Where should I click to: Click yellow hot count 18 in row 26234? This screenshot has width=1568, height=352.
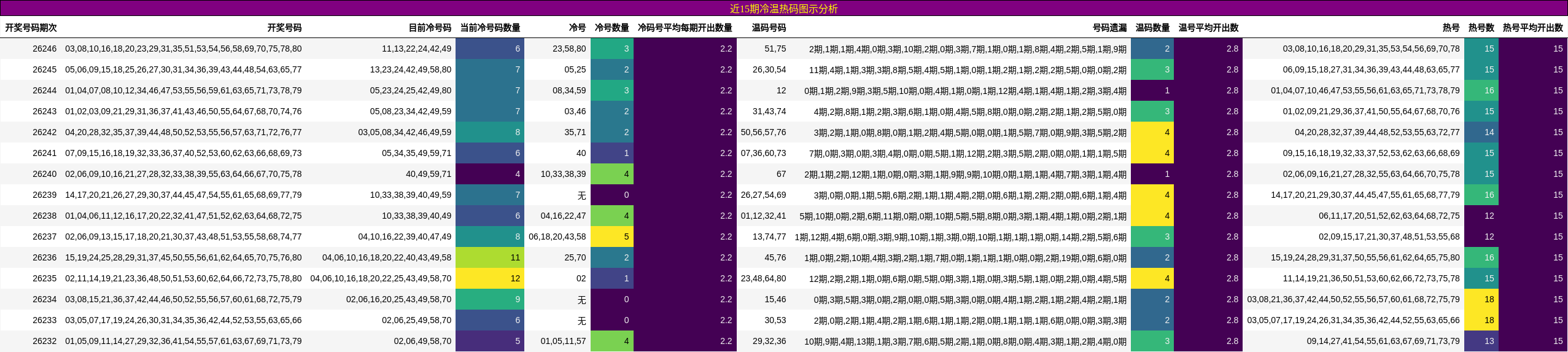1481,299
